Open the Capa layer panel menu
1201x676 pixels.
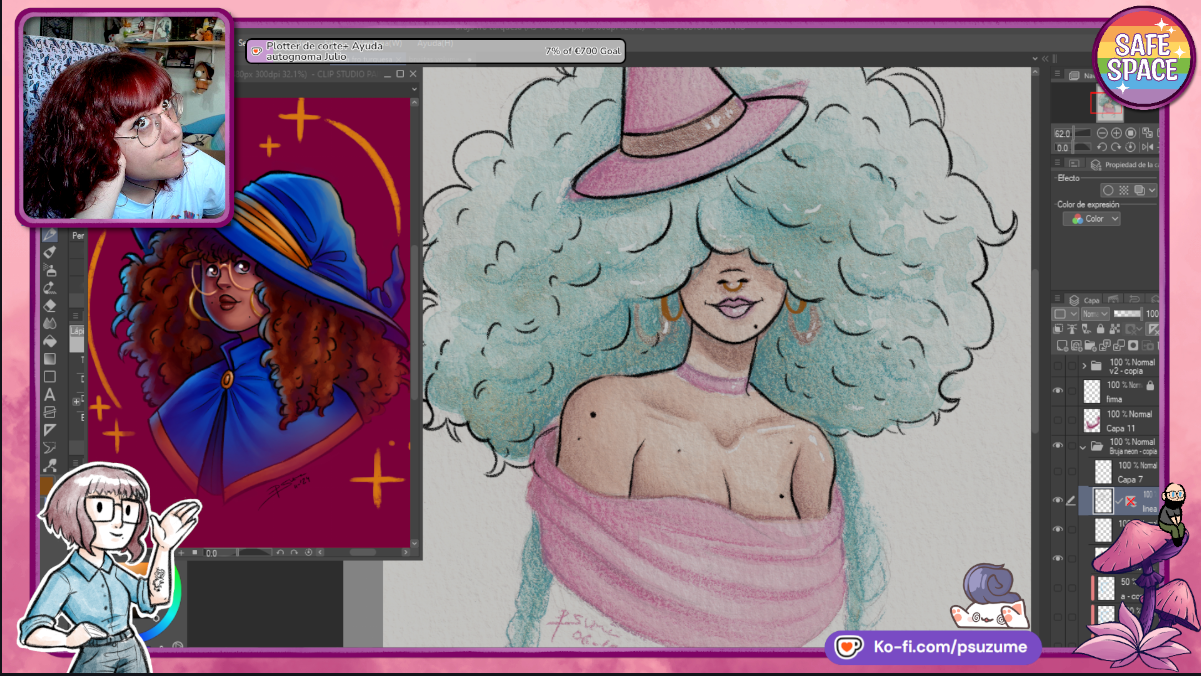point(1058,298)
